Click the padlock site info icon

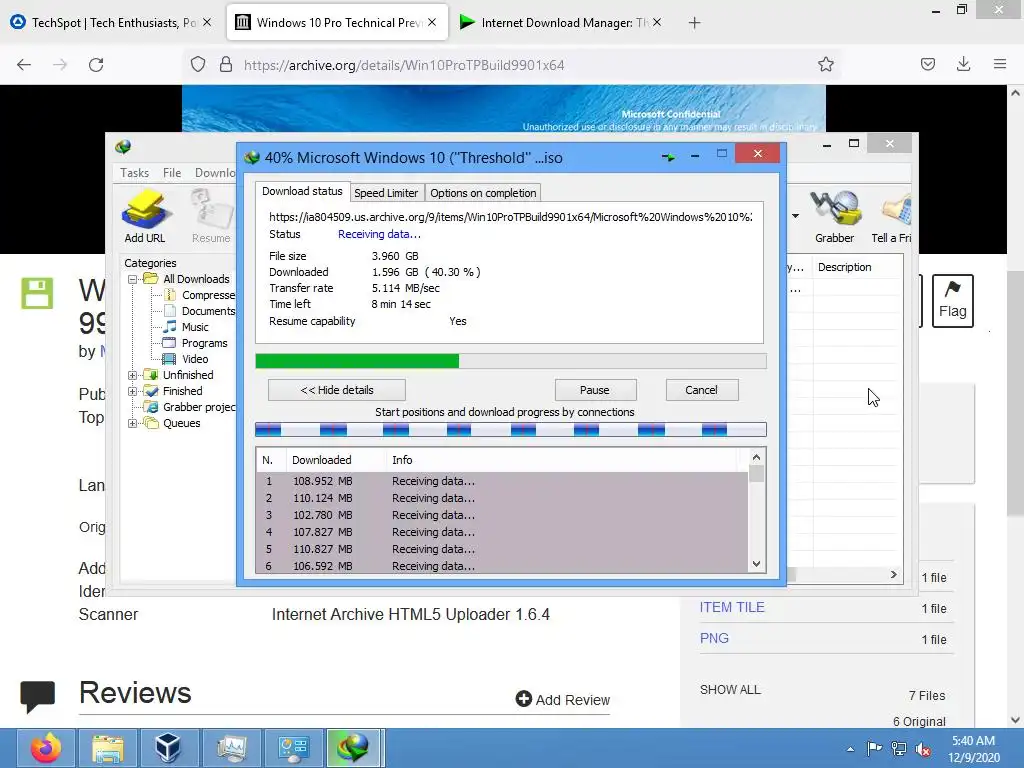tap(225, 65)
